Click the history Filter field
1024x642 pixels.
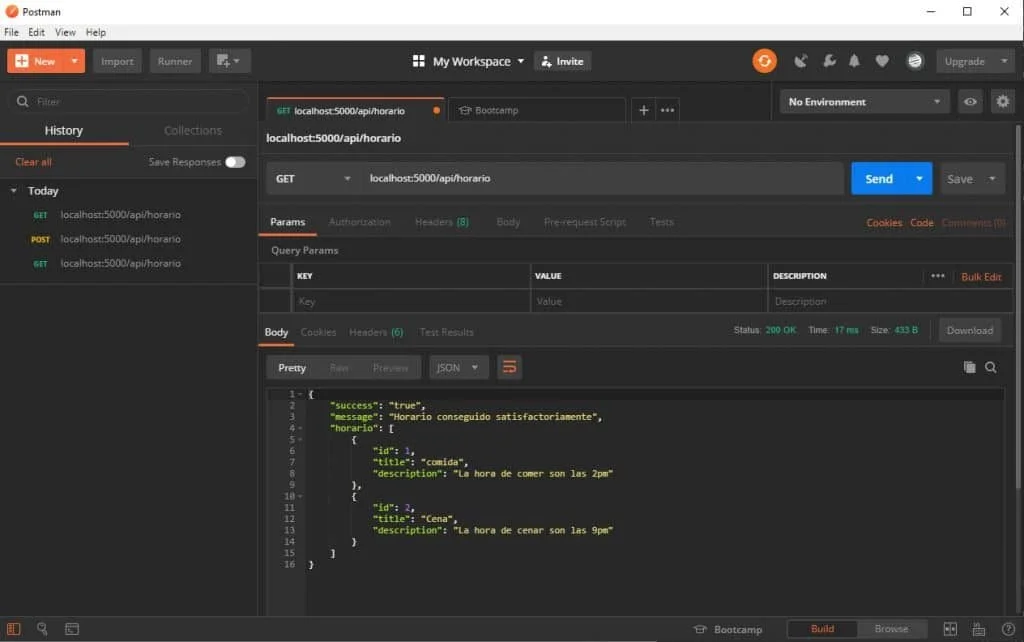129,101
